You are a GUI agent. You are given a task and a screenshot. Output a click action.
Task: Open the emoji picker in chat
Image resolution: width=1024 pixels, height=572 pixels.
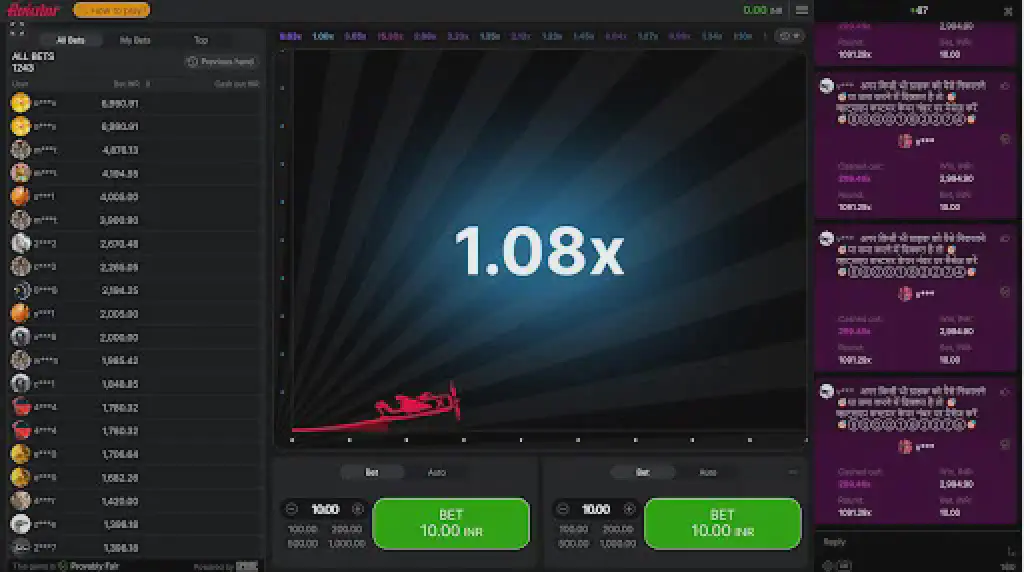pyautogui.click(x=828, y=565)
